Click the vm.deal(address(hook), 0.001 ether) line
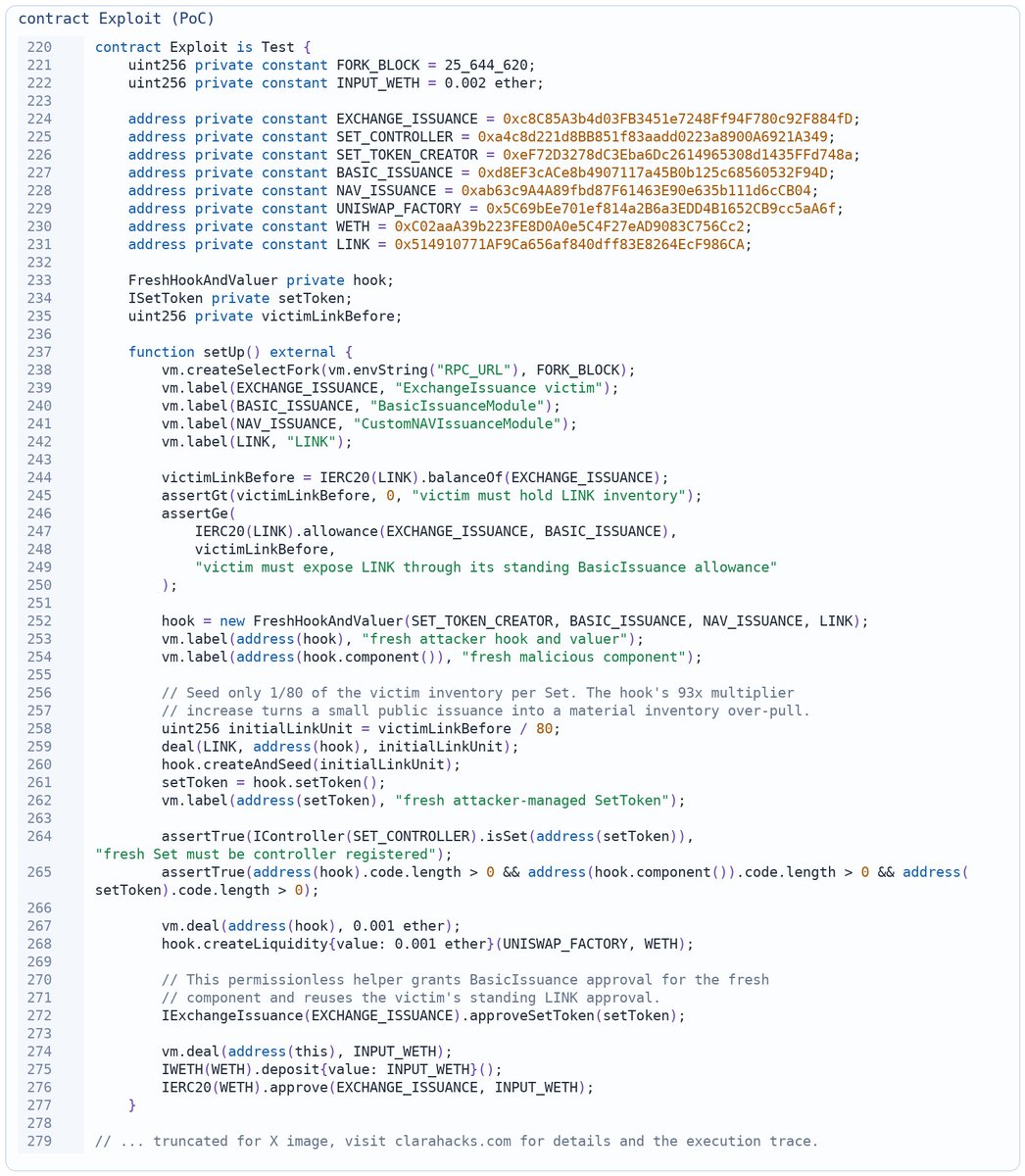Screen dimensions: 1025x1176 [x=311, y=925]
